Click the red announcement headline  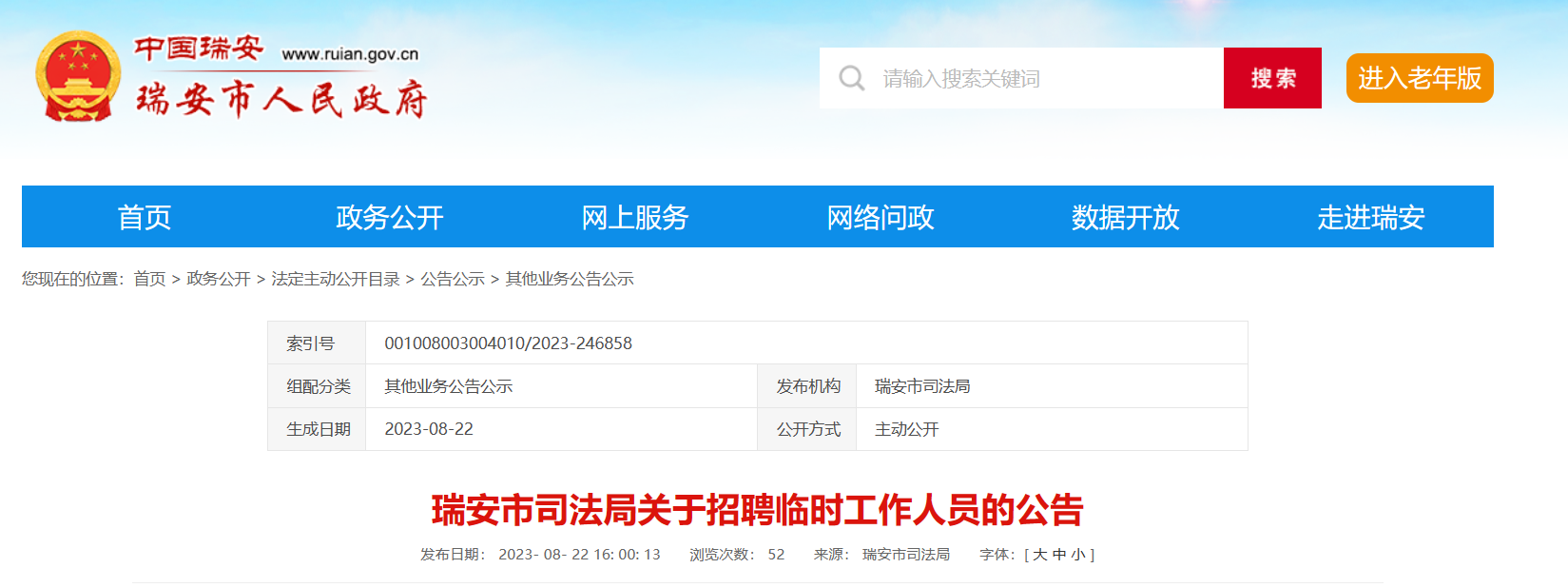(x=758, y=510)
